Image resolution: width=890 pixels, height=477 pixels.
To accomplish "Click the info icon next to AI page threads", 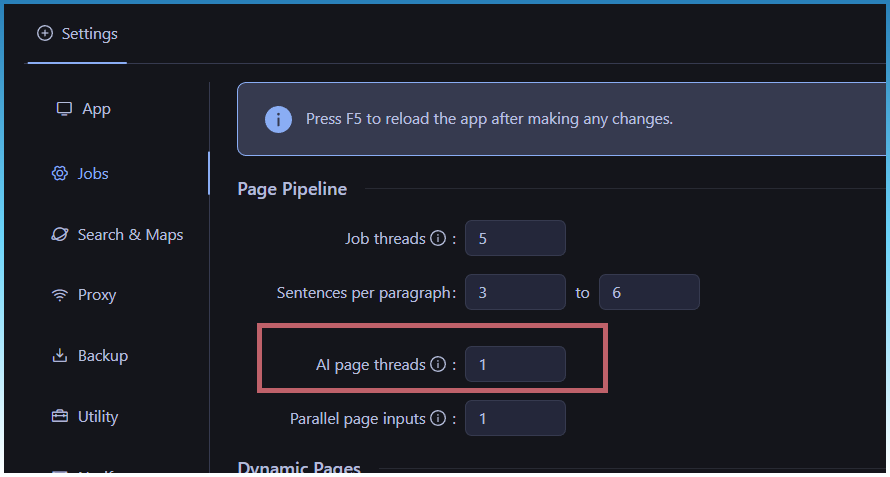I will (x=437, y=365).
